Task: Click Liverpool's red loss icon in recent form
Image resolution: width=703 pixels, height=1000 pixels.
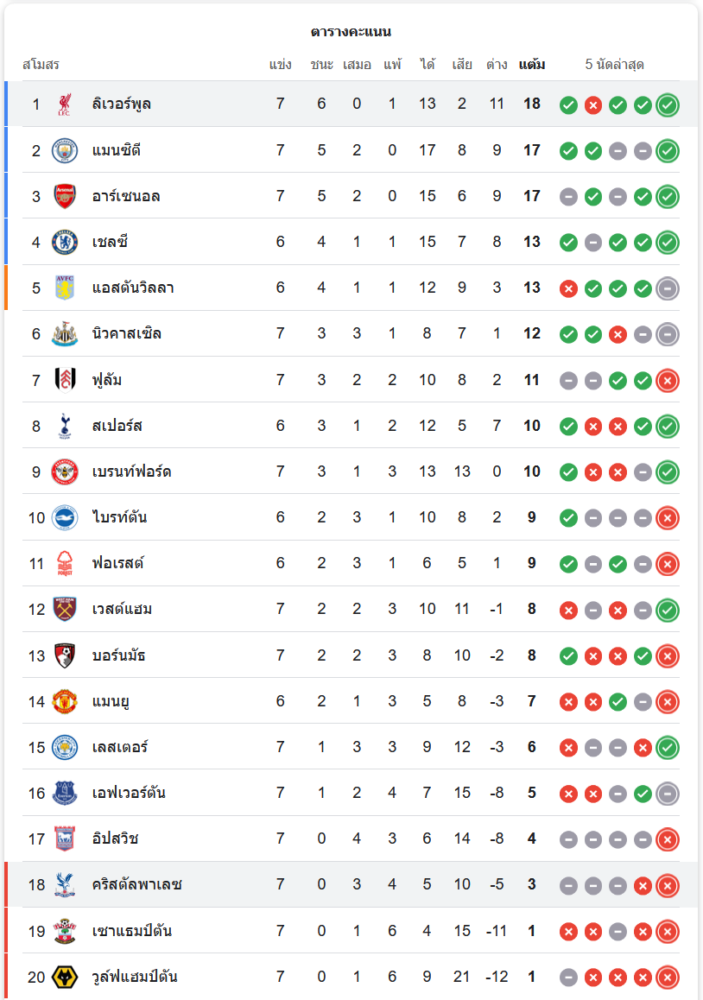Action: (x=593, y=105)
